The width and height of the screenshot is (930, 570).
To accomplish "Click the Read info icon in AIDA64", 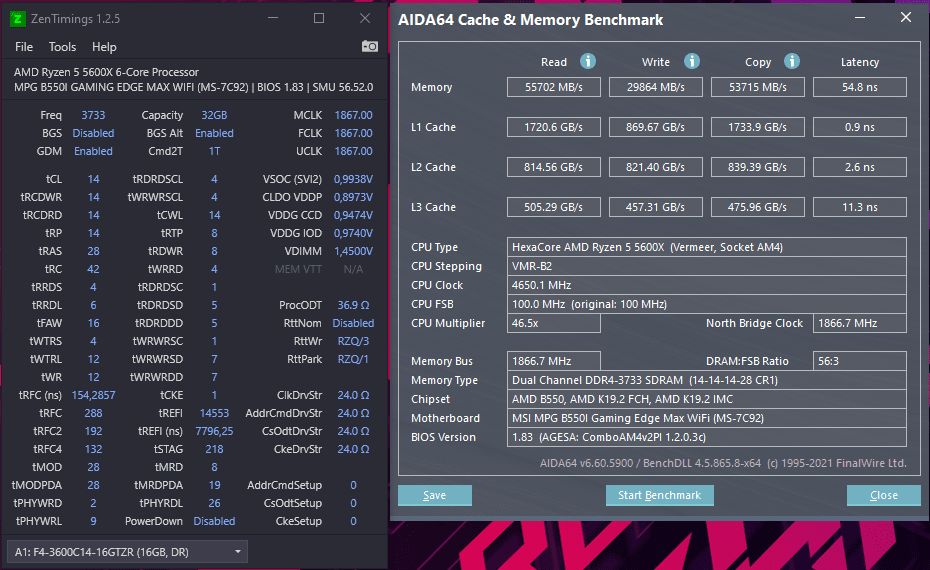I will click(x=588, y=61).
